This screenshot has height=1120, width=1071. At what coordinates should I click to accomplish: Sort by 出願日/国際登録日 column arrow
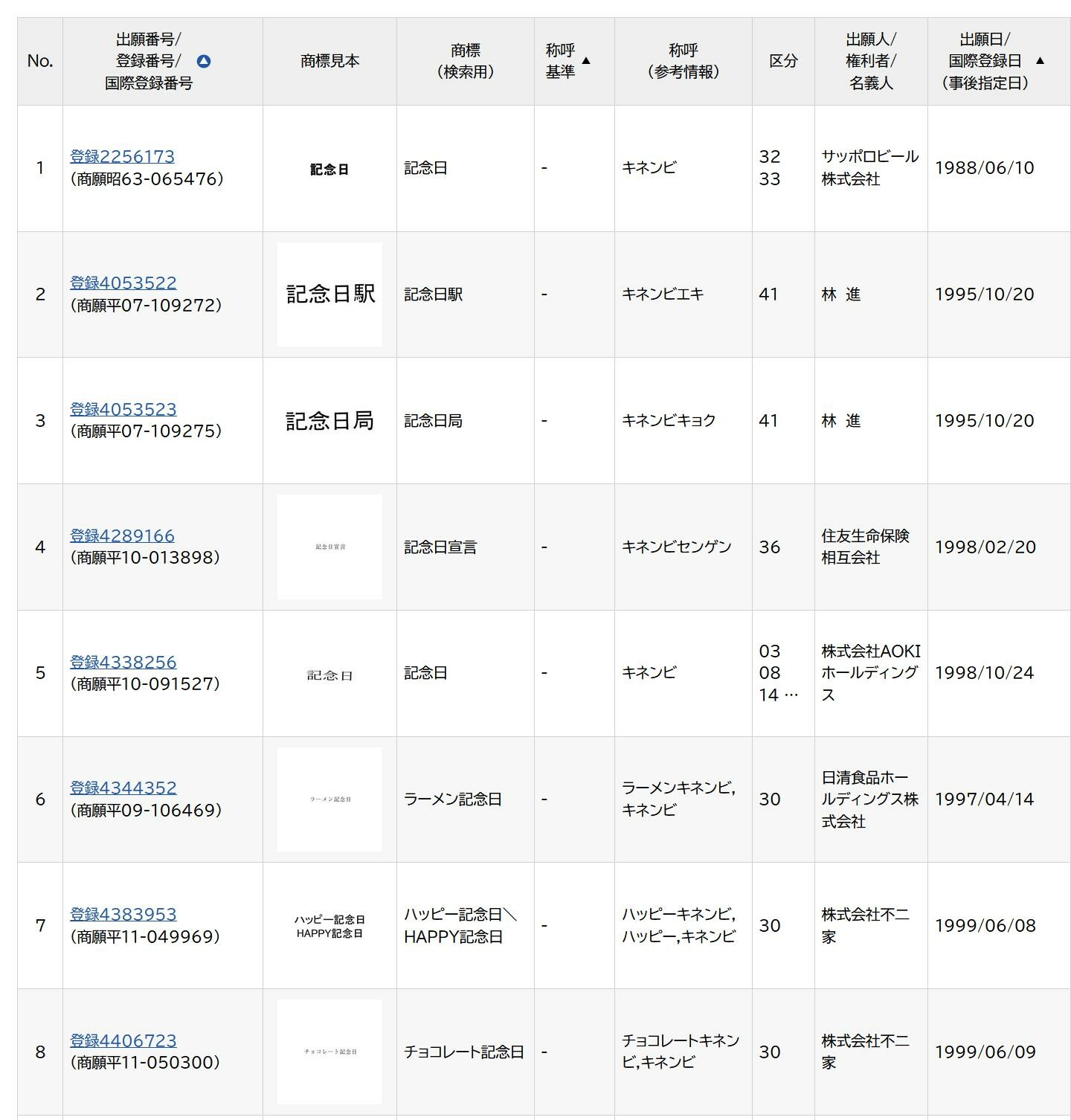(1040, 61)
